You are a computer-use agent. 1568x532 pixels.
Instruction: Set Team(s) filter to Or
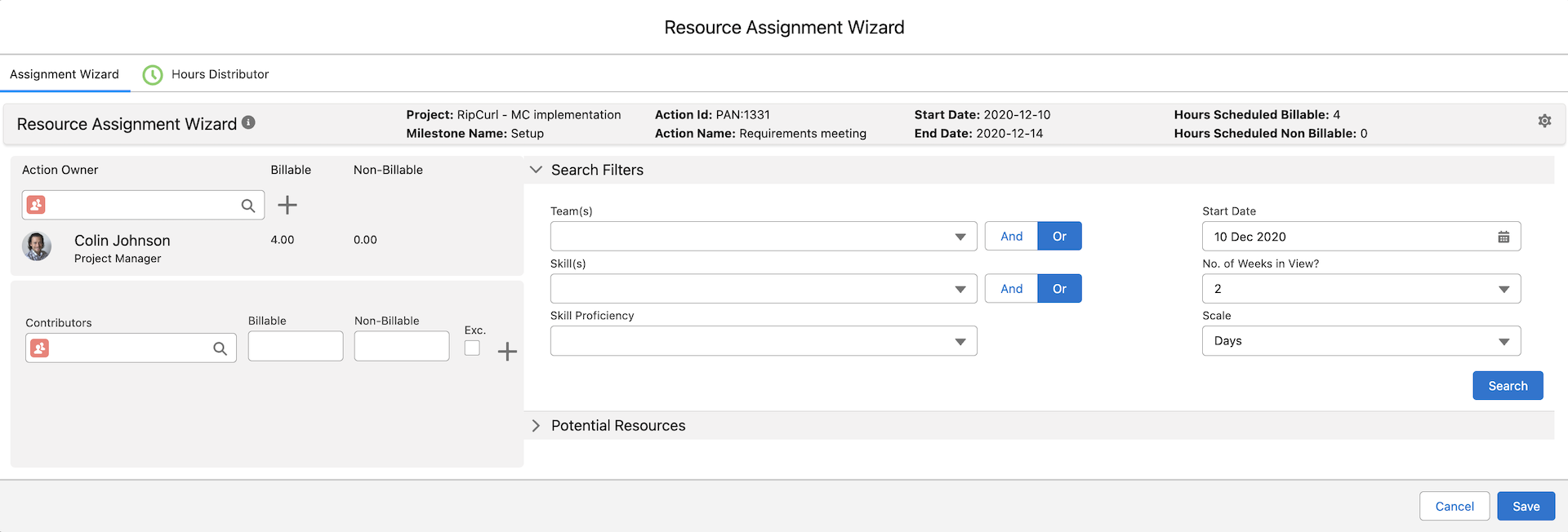pyautogui.click(x=1059, y=237)
